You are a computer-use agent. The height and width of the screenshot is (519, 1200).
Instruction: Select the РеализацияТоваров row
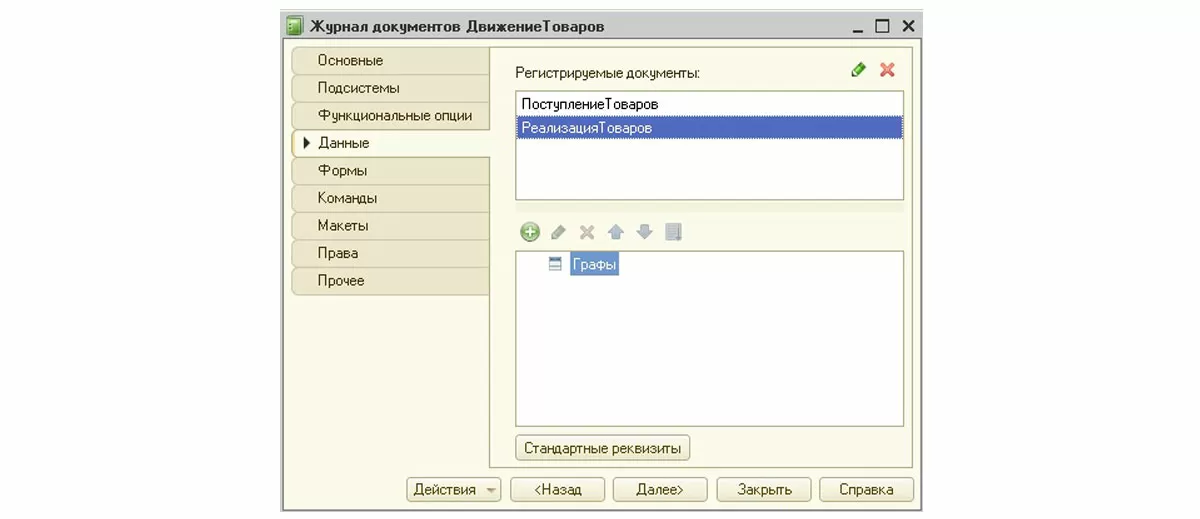709,127
